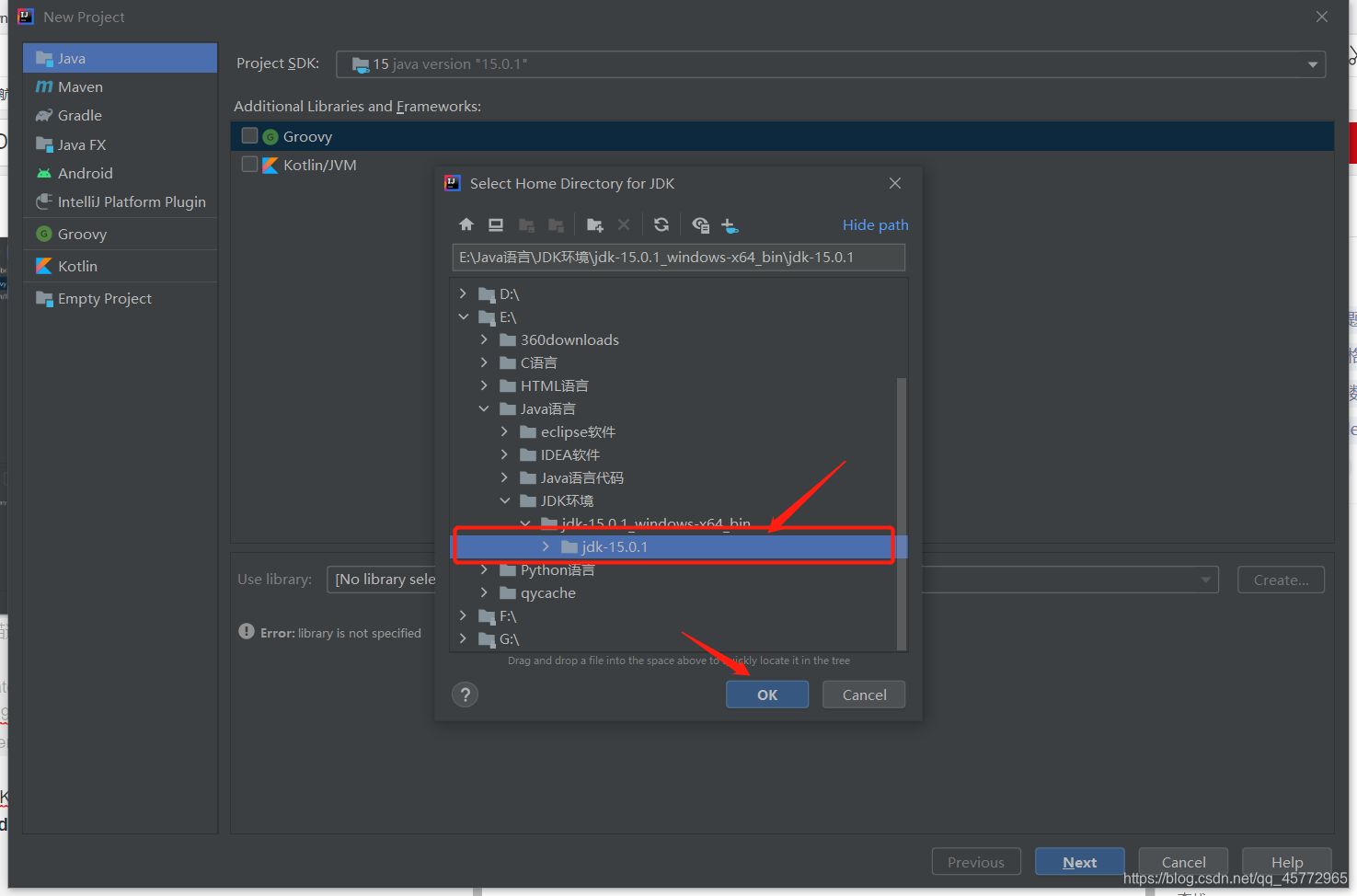Toggle Show Hidden Files and Directories icon
1357x896 pixels.
[x=700, y=224]
